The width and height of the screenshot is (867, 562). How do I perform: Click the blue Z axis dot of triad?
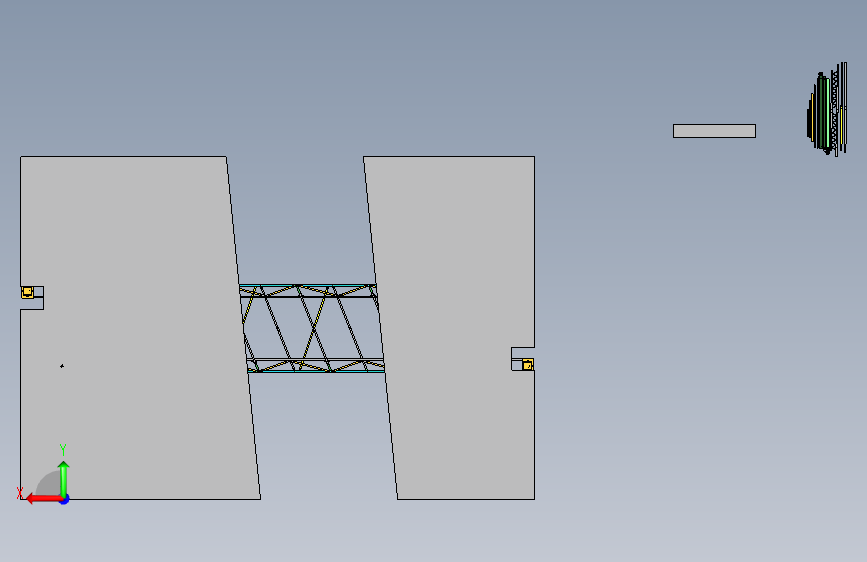[x=65, y=499]
